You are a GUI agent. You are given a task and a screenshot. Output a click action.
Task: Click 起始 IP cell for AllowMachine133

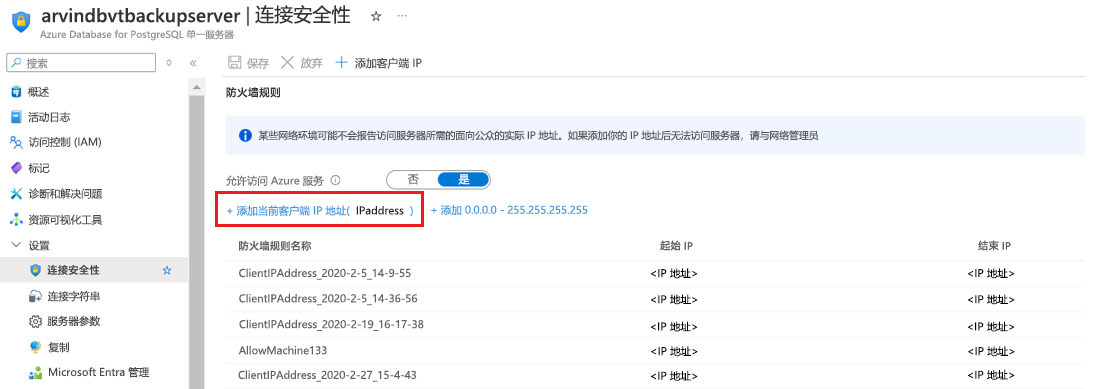674,350
